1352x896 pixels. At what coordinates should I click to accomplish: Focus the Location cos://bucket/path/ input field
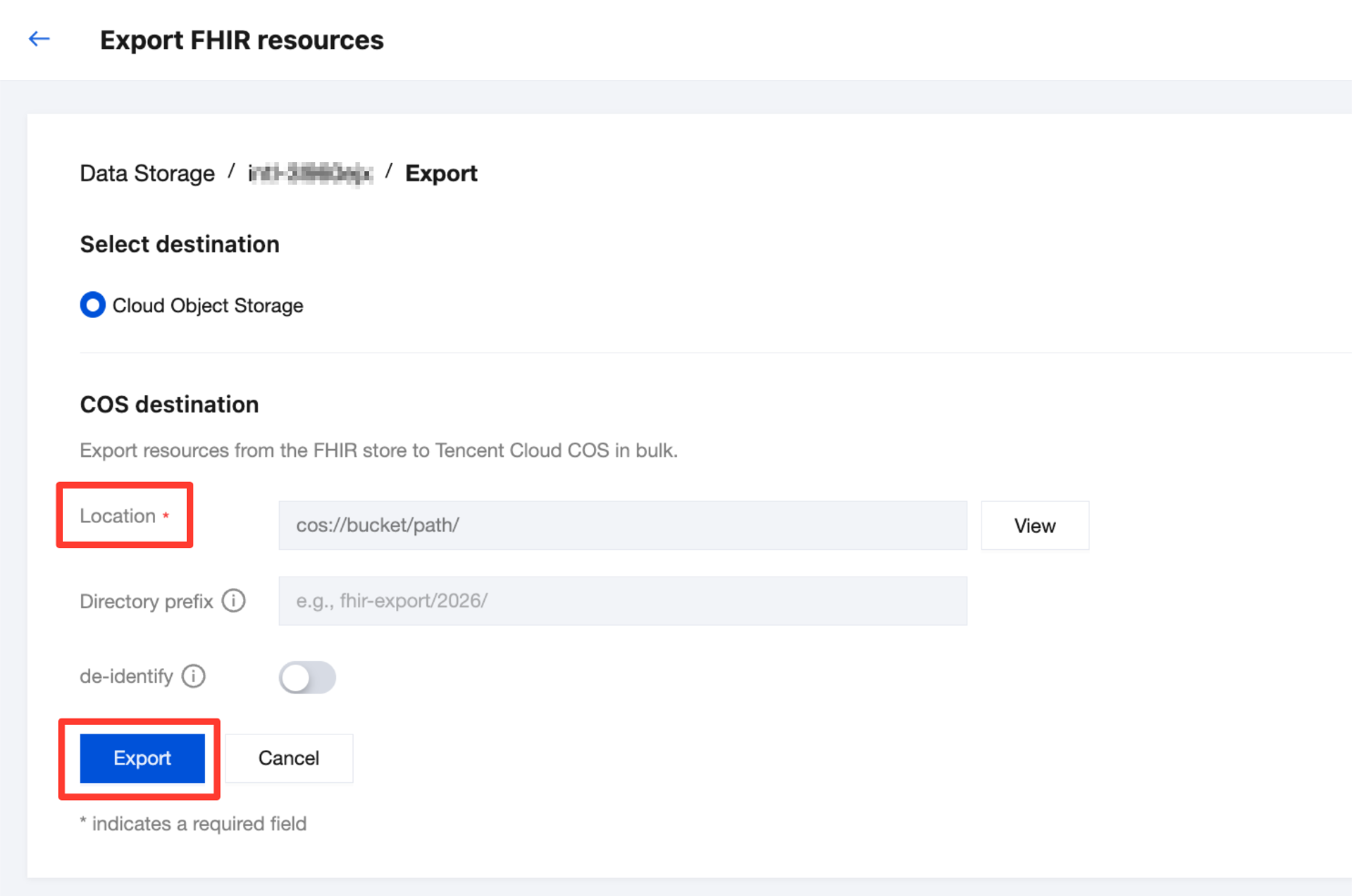[622, 525]
